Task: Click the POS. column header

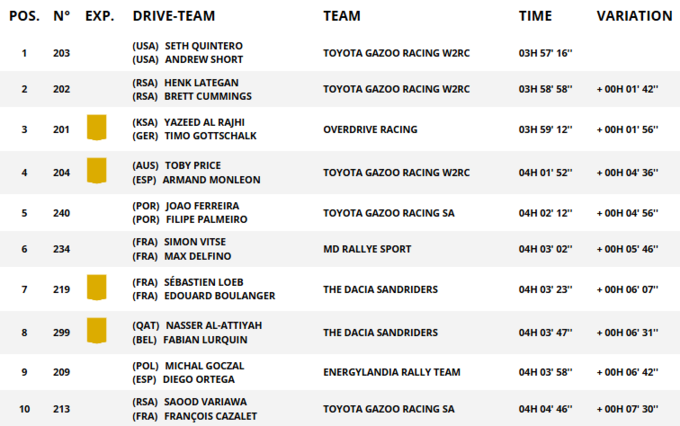Action: point(24,16)
